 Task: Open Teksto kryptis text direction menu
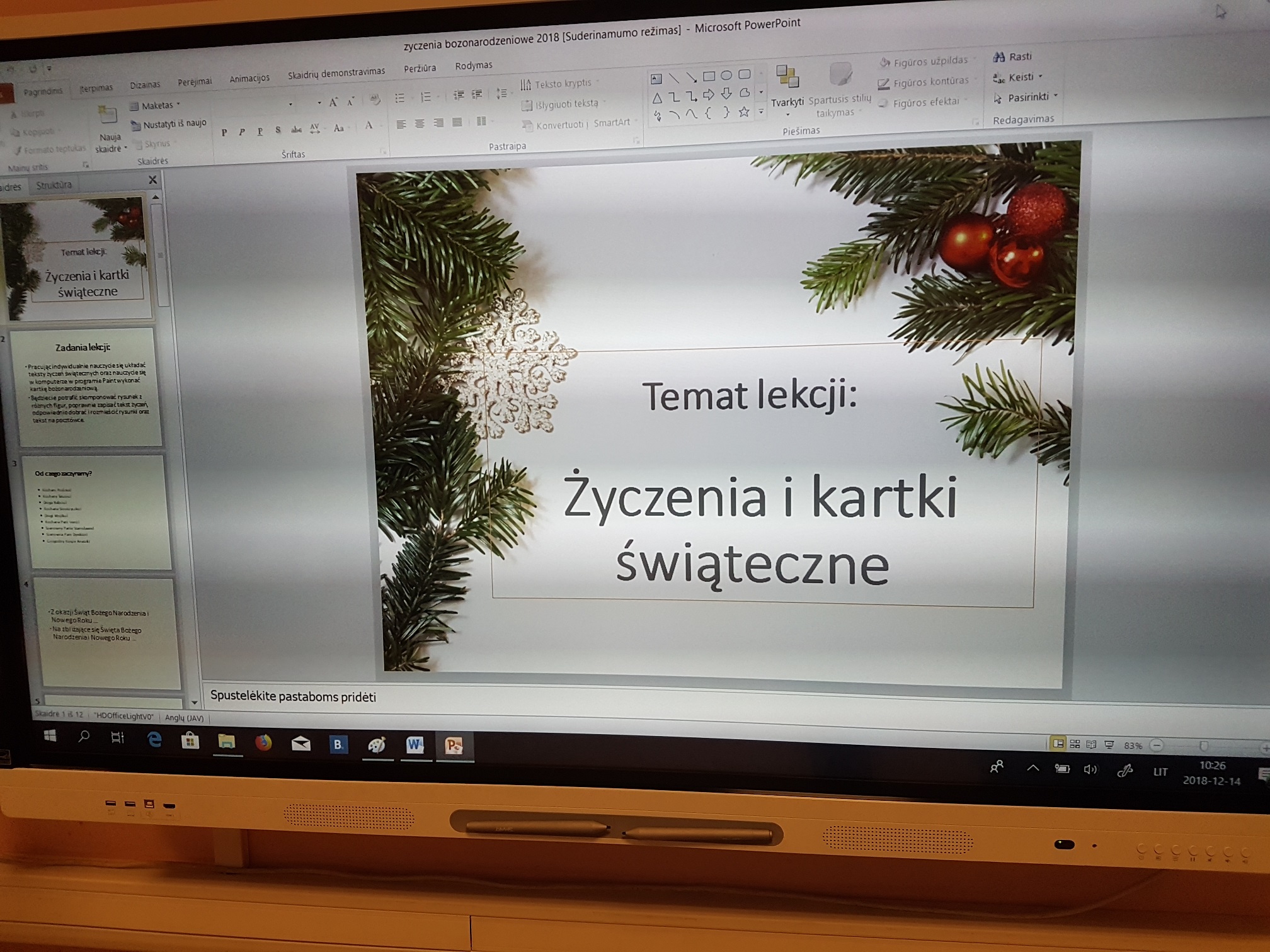559,84
